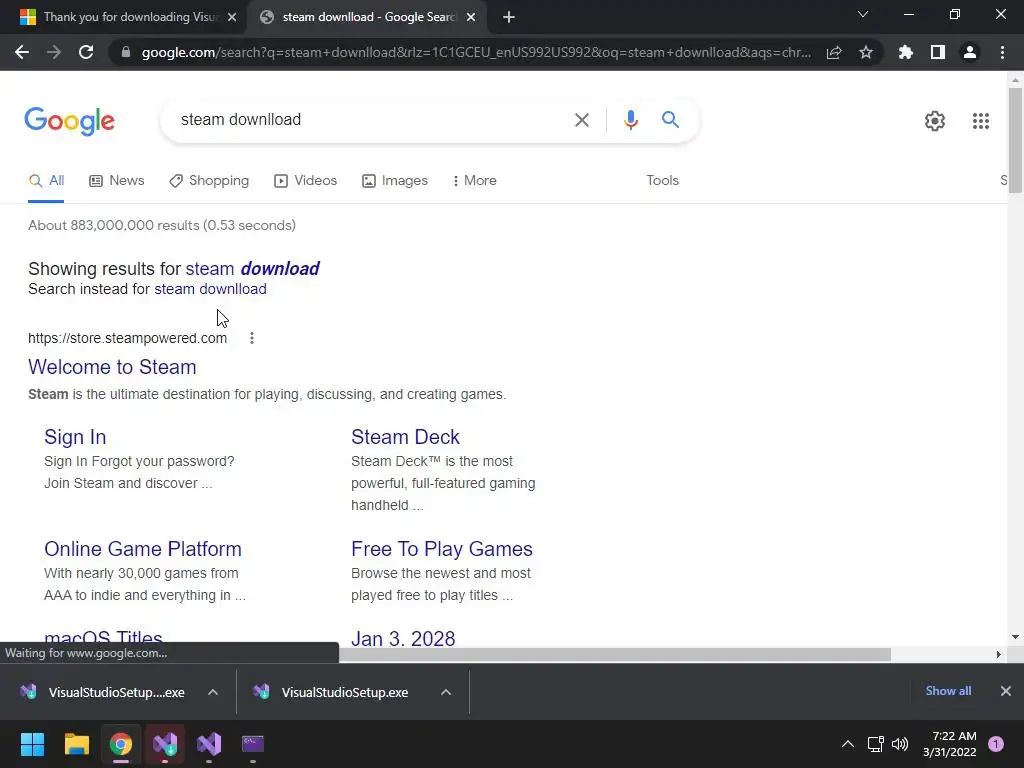This screenshot has width=1024, height=768.
Task: Click the horizontal scrollbar thumb
Action: 614,655
